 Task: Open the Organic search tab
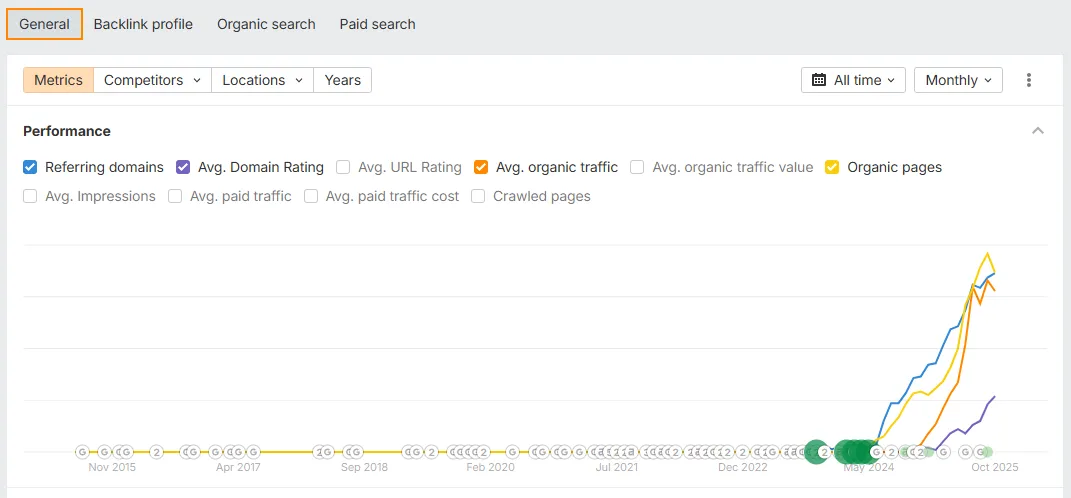point(266,24)
